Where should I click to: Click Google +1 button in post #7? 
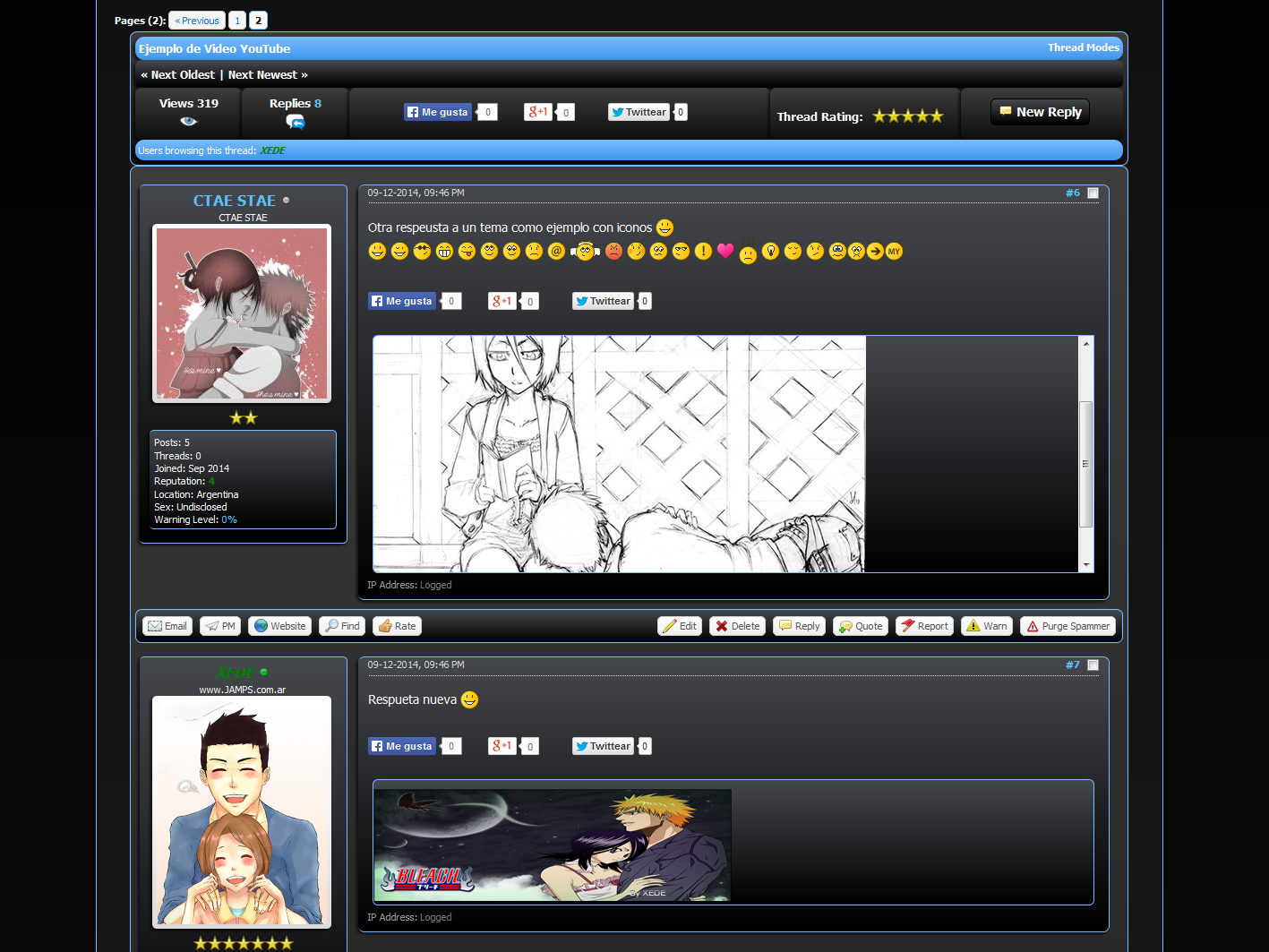pyautogui.click(x=502, y=746)
